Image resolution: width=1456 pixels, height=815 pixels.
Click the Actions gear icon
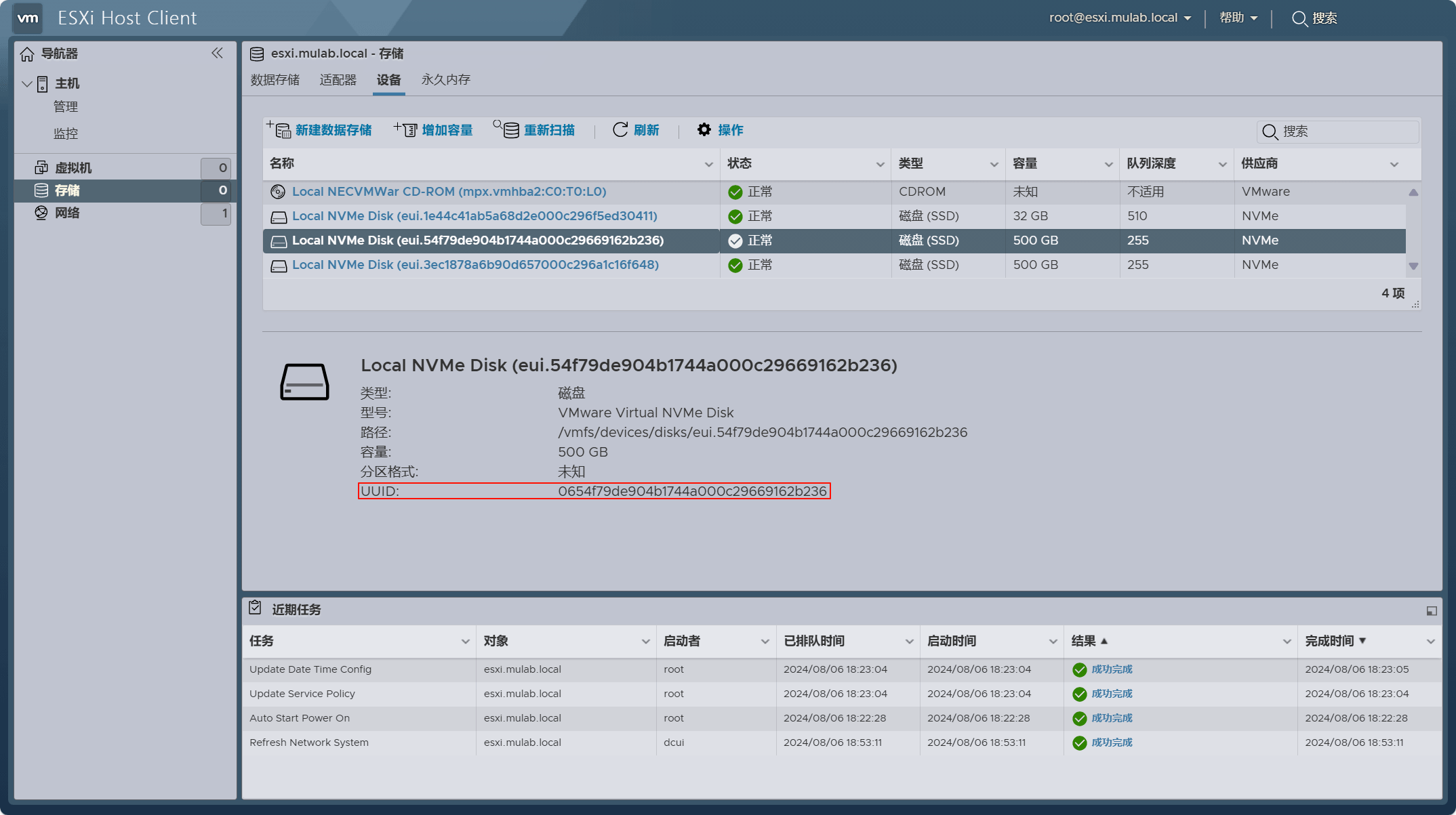704,129
